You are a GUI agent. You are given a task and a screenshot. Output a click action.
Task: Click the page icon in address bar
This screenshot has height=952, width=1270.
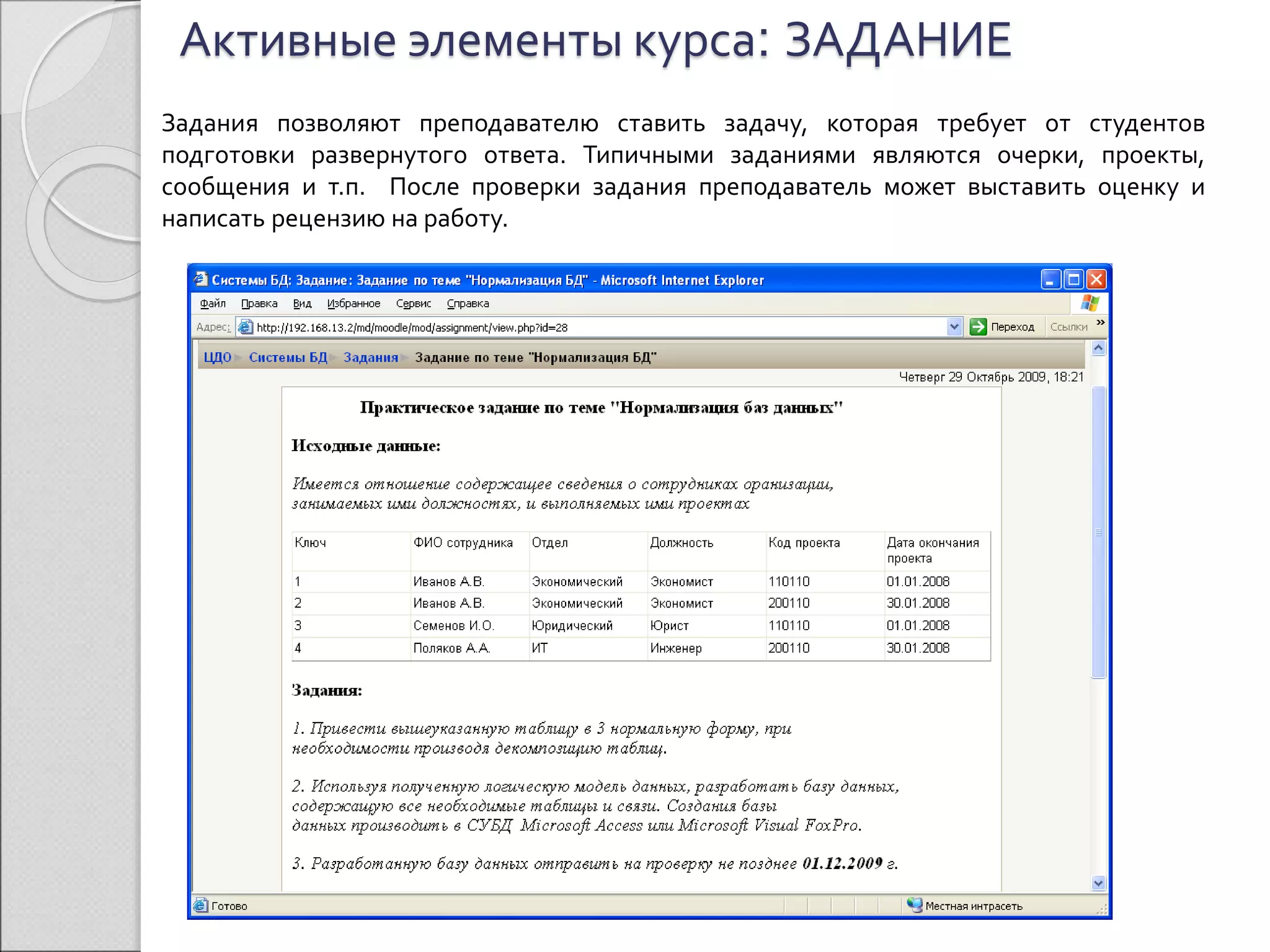pos(246,327)
